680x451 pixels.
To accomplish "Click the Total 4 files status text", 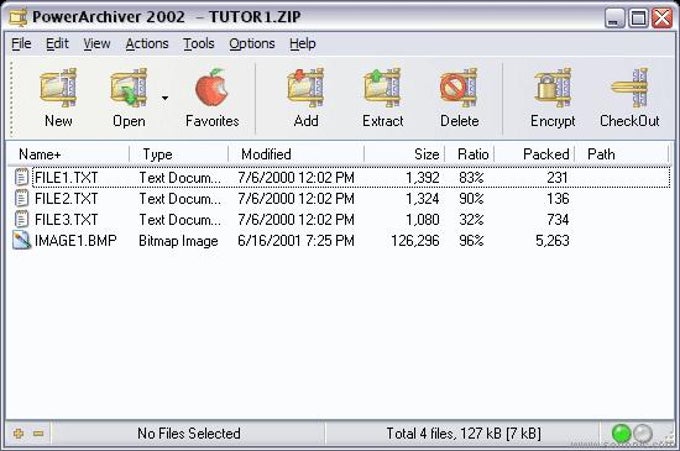I will [464, 433].
